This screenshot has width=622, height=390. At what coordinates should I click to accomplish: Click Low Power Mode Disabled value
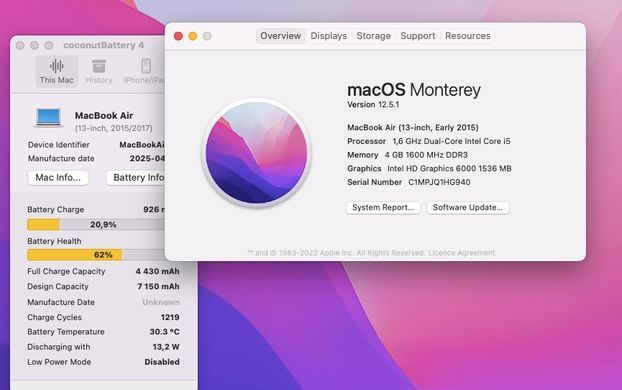point(162,362)
